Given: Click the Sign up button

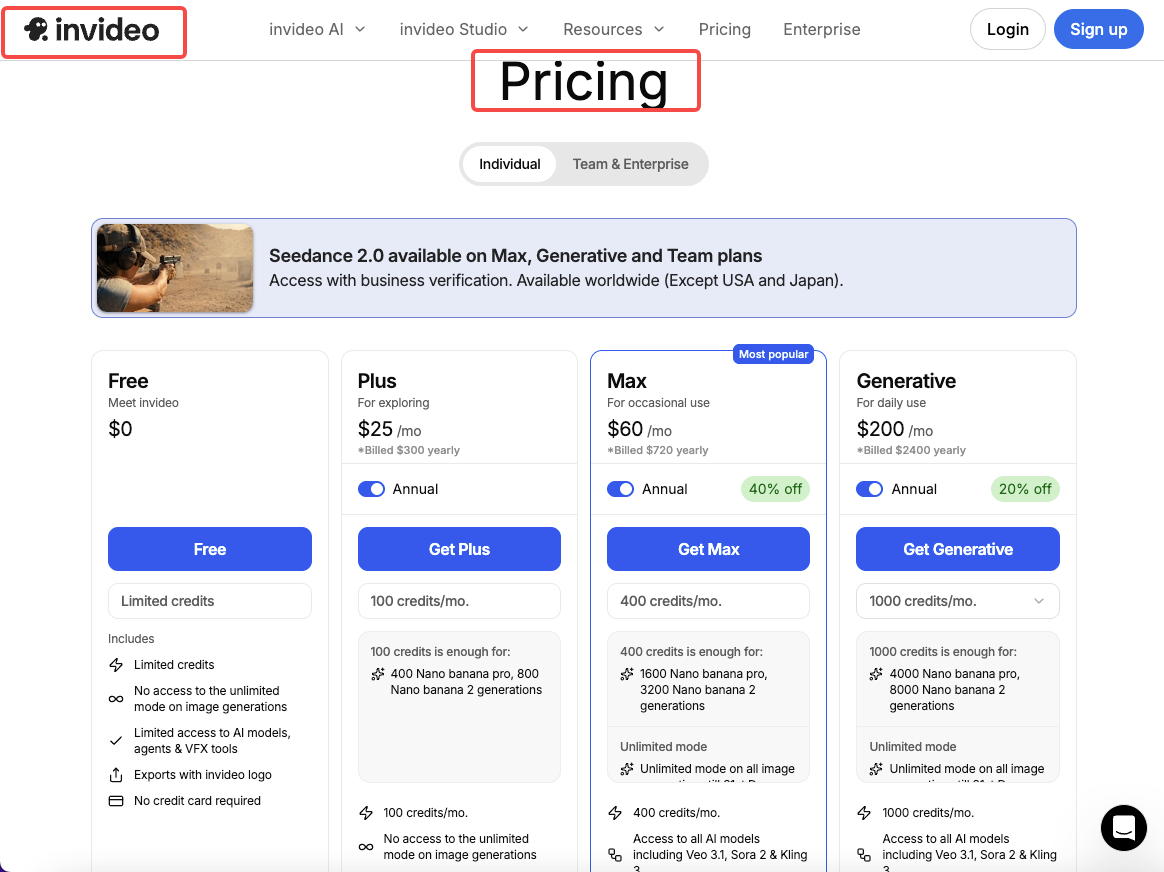Looking at the screenshot, I should point(1098,30).
